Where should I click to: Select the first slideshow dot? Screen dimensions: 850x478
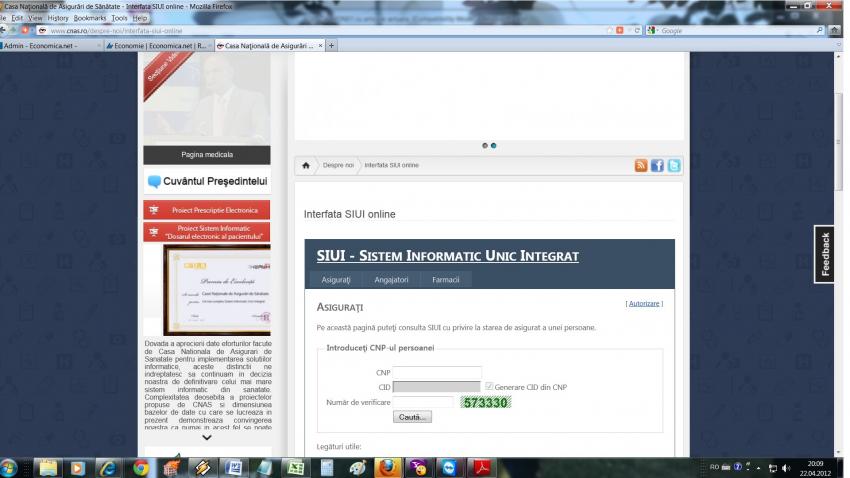pos(485,145)
